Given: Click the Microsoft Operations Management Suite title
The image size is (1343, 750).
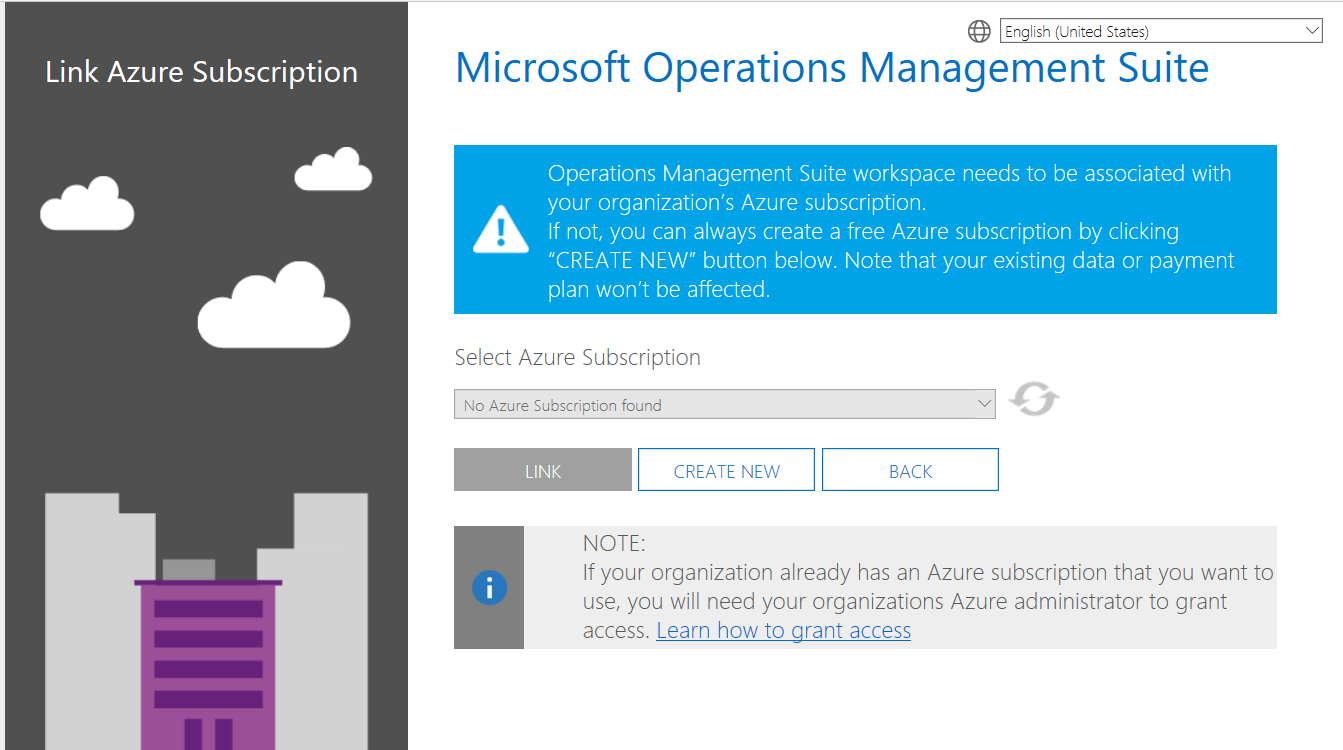Looking at the screenshot, I should pos(831,68).
